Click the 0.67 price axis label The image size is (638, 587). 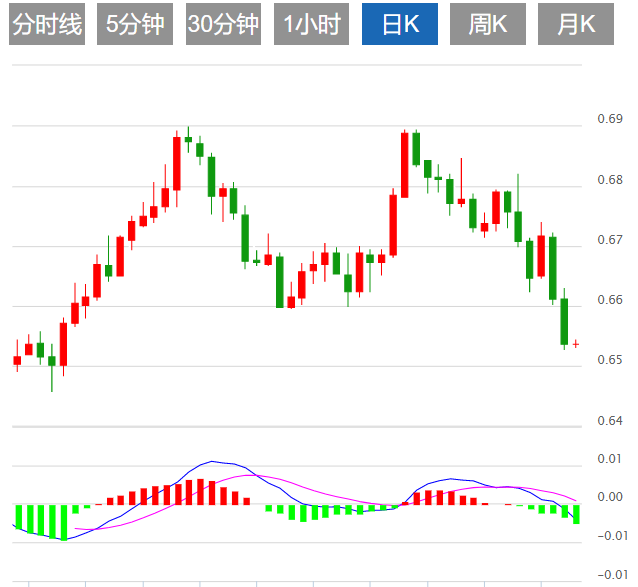pyautogui.click(x=610, y=240)
